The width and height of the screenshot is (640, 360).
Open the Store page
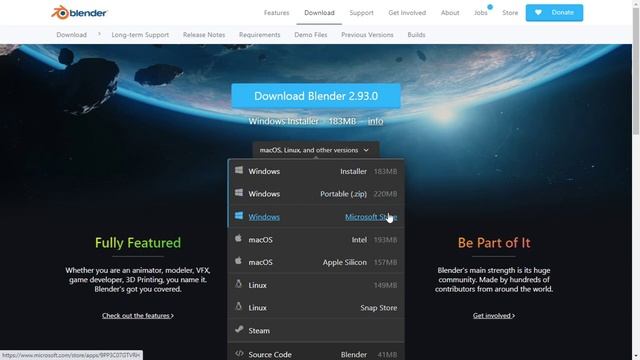coord(510,13)
